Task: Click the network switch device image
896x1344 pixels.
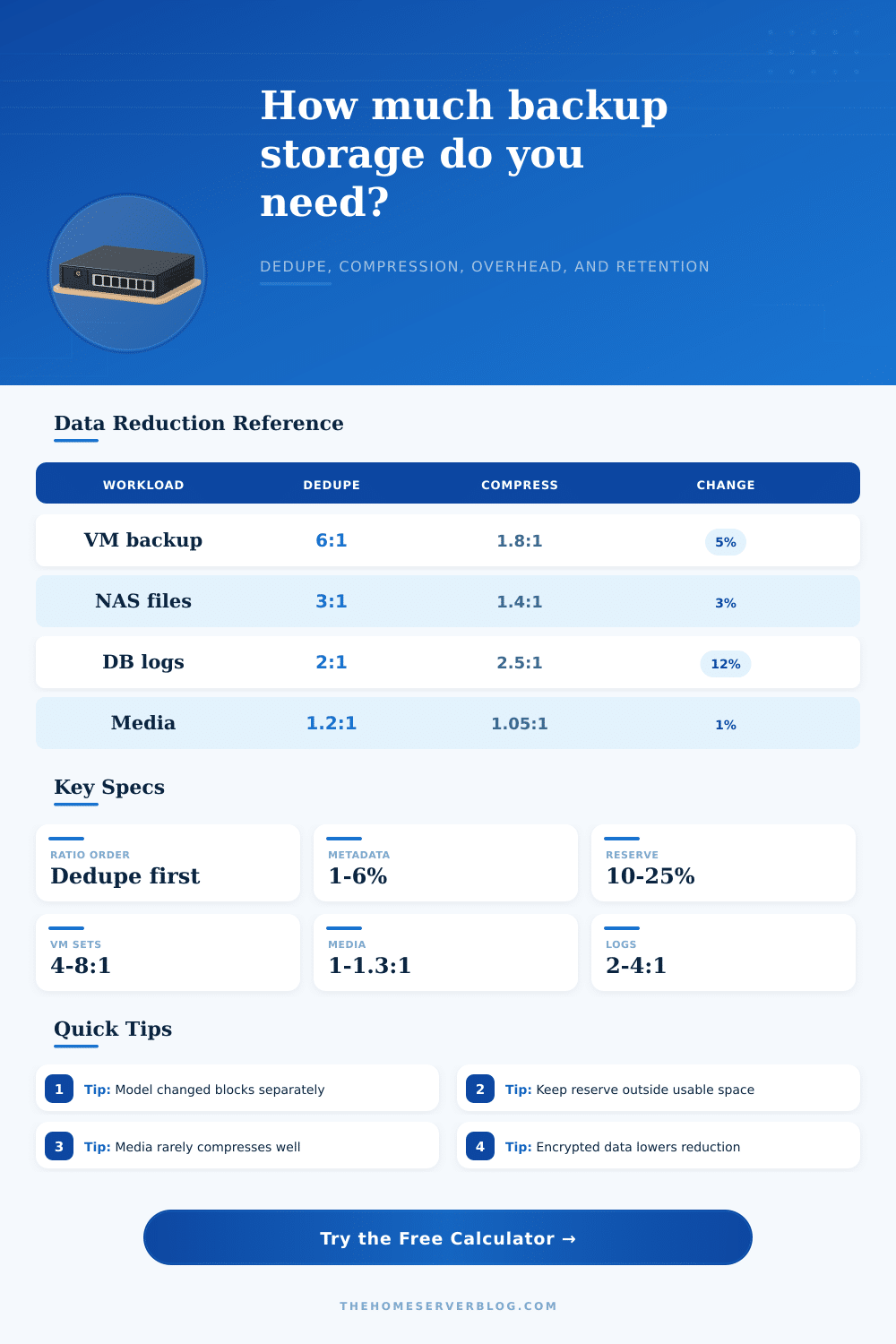Action: (x=127, y=273)
